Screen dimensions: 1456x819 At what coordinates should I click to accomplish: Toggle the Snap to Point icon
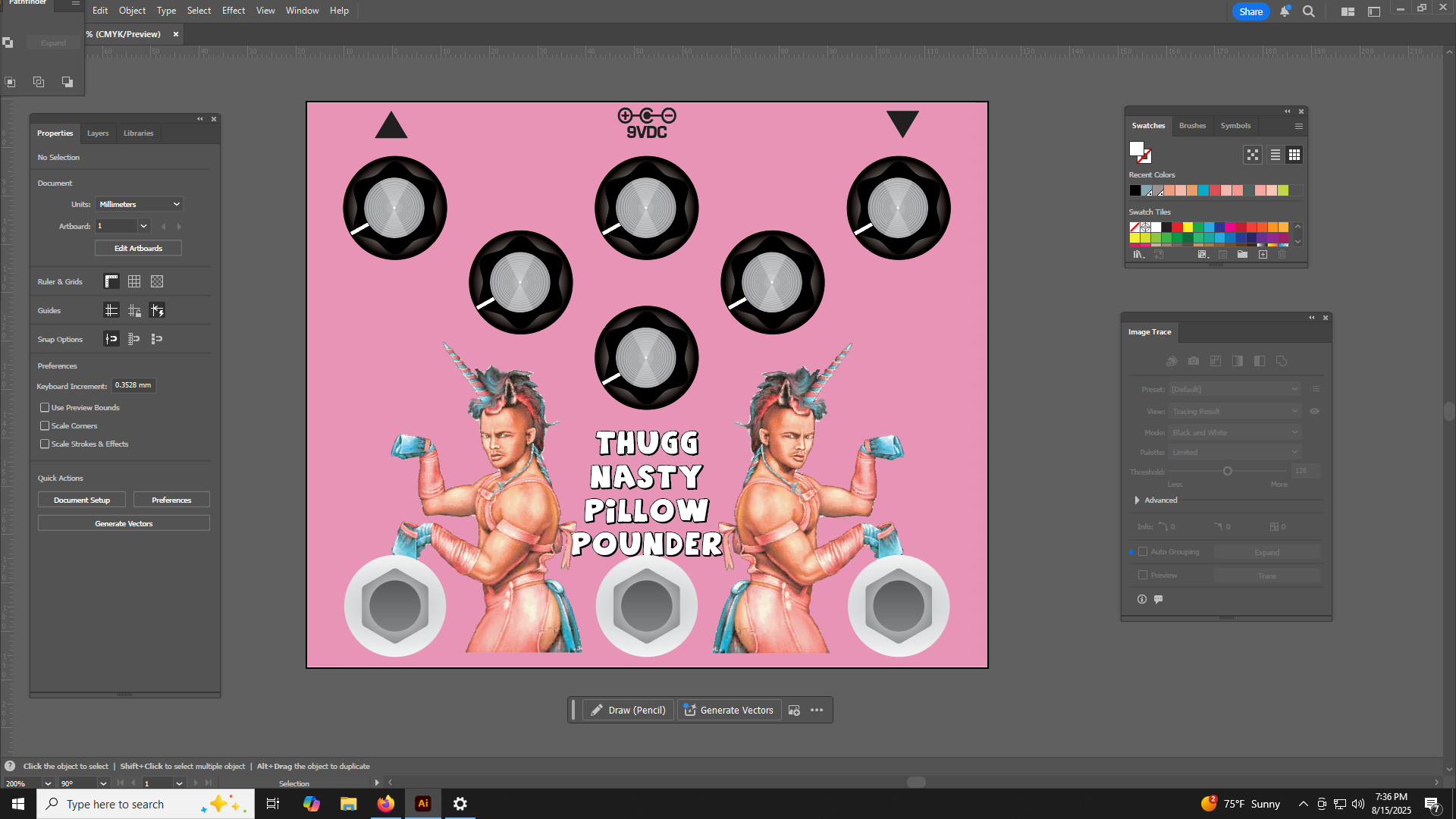pos(111,339)
